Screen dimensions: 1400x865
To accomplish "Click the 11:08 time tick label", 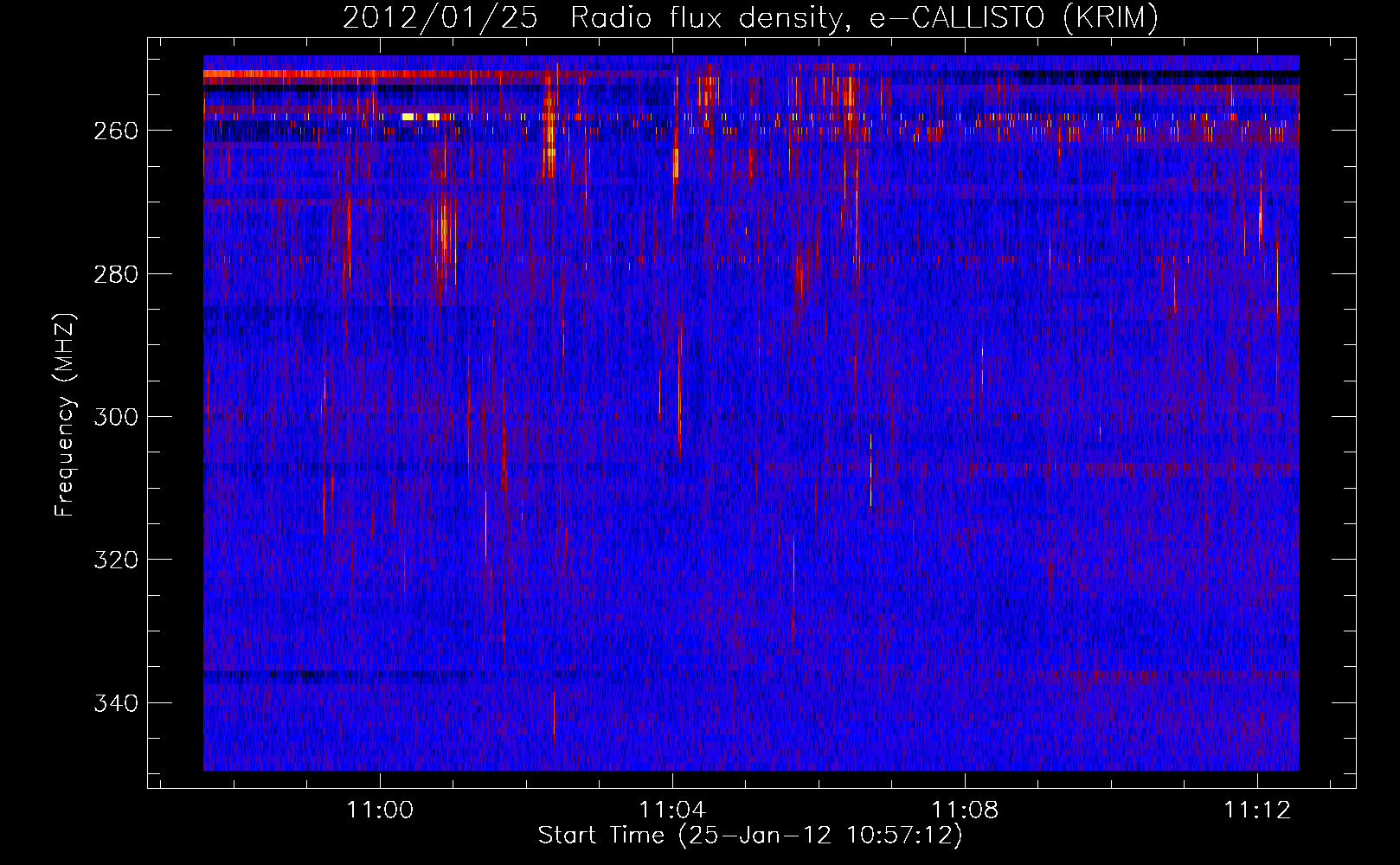I will tap(965, 810).
